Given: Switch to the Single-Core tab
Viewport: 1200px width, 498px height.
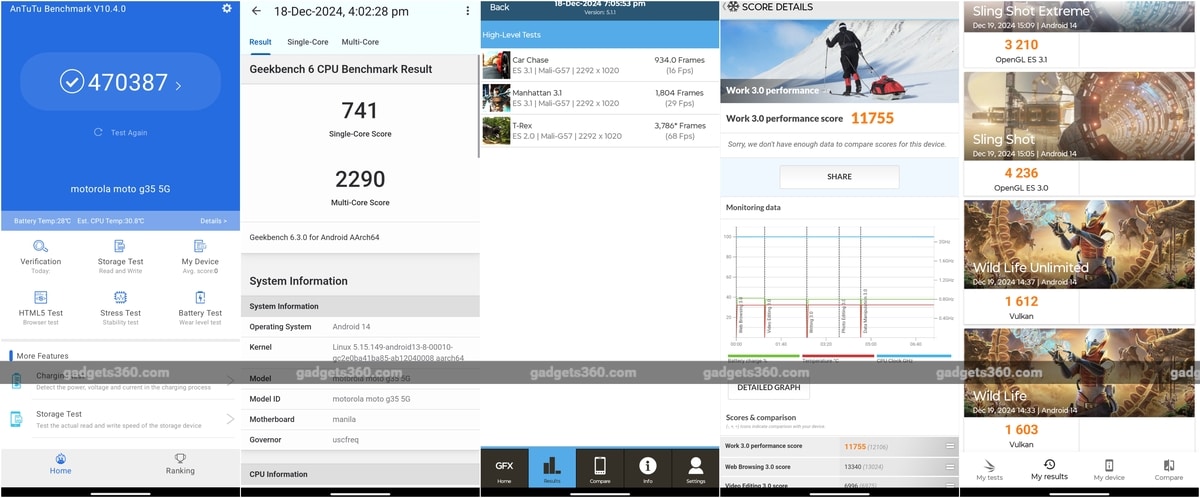Looking at the screenshot, I should click(x=307, y=42).
